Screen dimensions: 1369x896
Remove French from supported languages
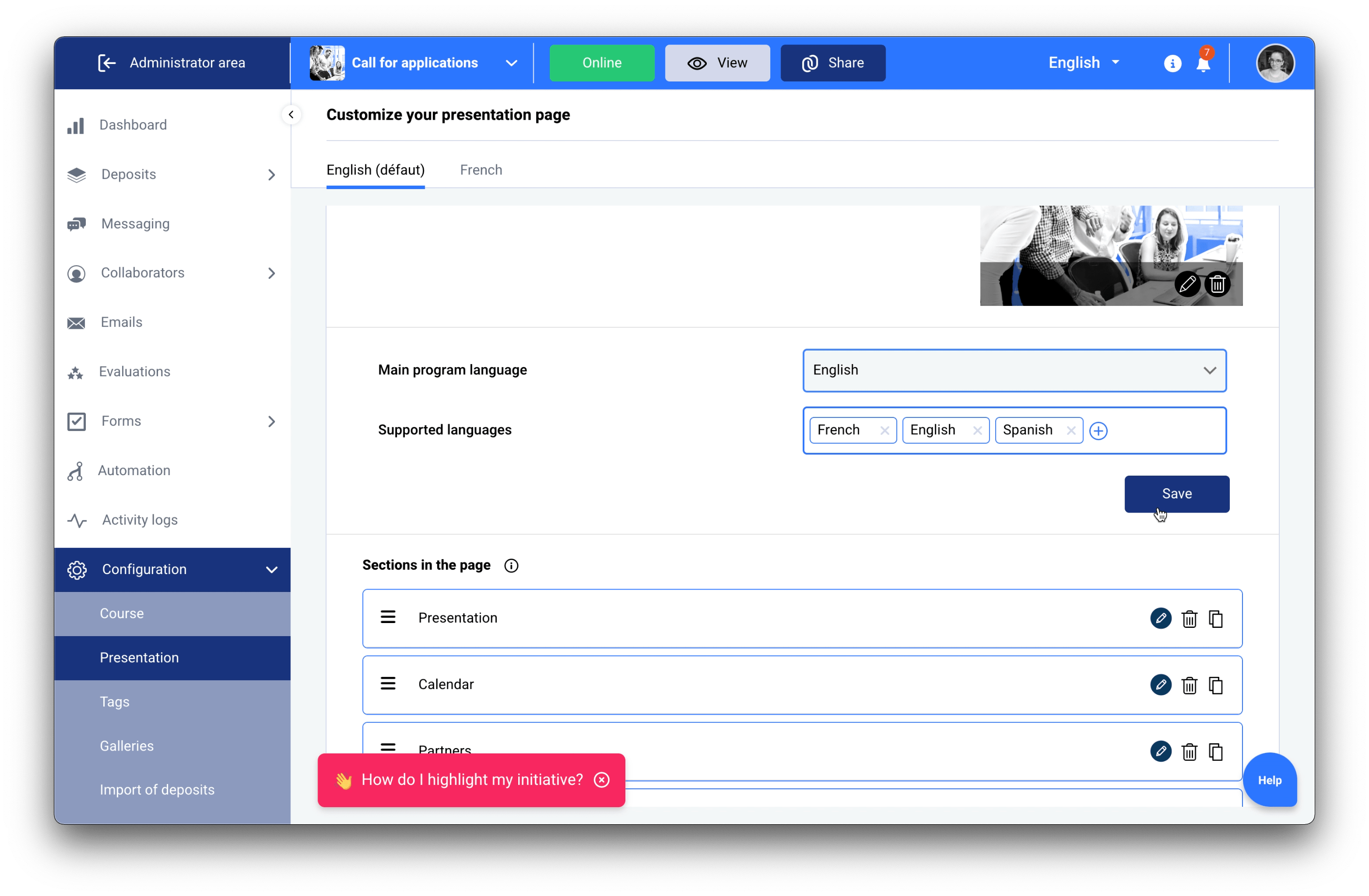pyautogui.click(x=884, y=431)
